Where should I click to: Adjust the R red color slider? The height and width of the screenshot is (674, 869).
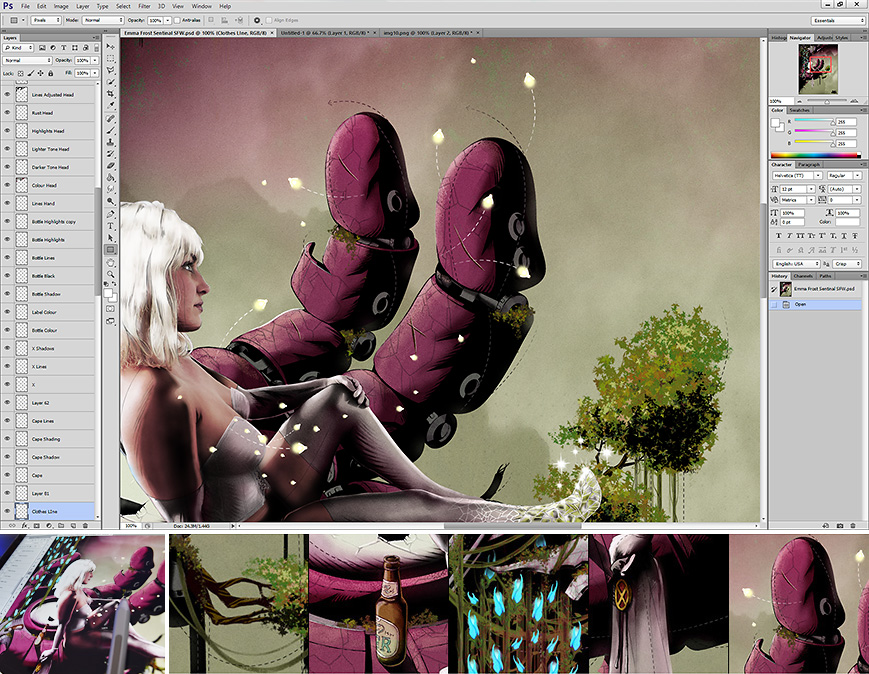(831, 121)
